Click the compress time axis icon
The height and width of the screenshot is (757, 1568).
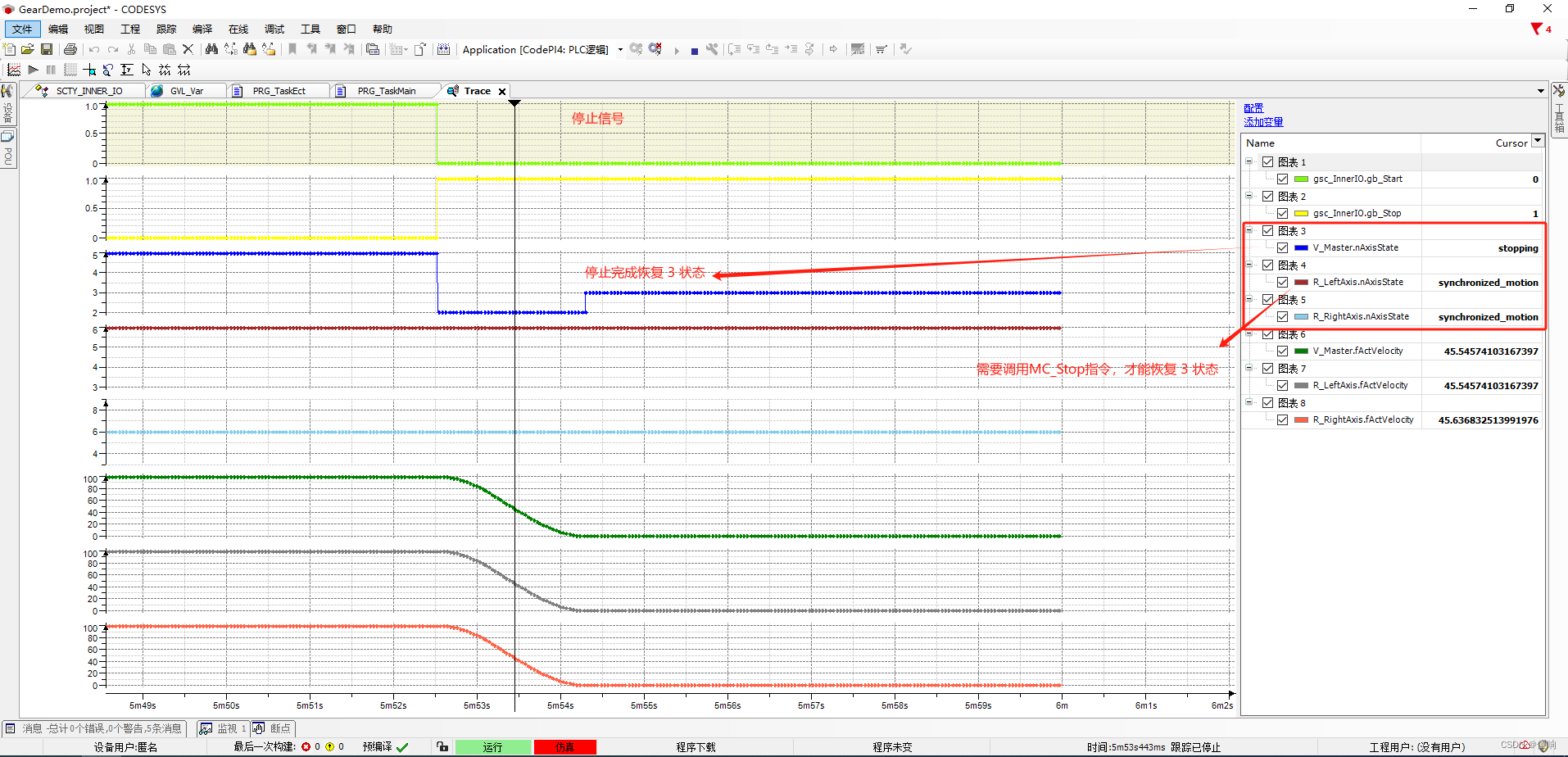(x=165, y=70)
